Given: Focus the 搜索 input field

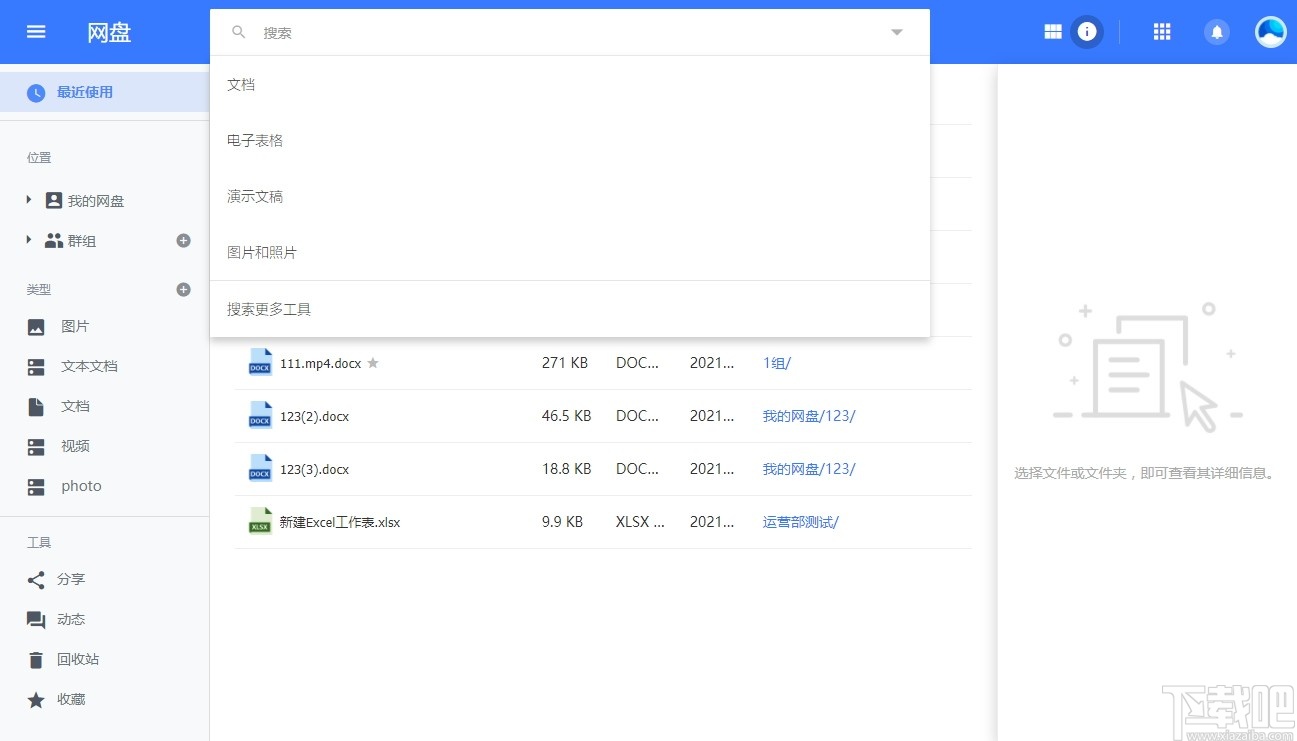Looking at the screenshot, I should [x=570, y=32].
